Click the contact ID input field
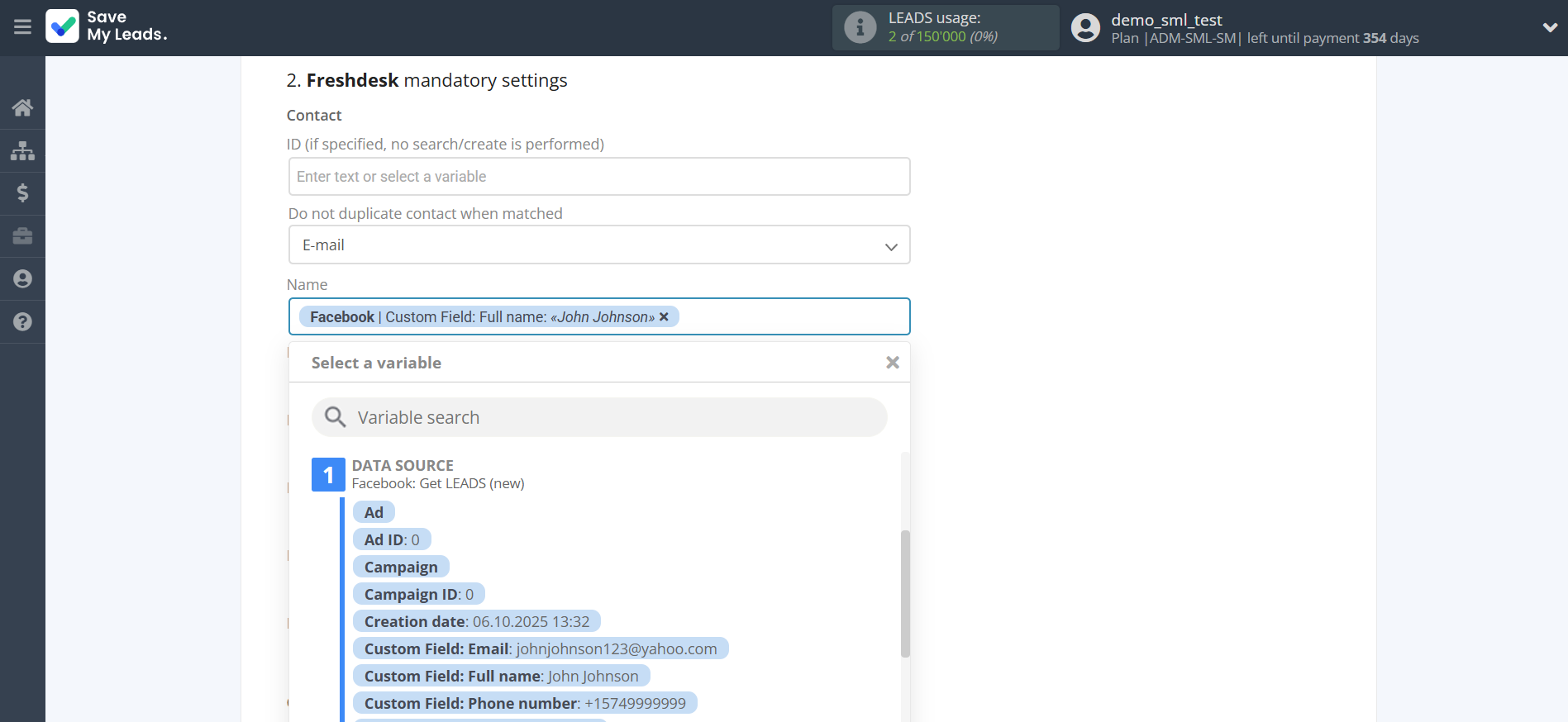Viewport: 1568px width, 722px height. [599, 177]
